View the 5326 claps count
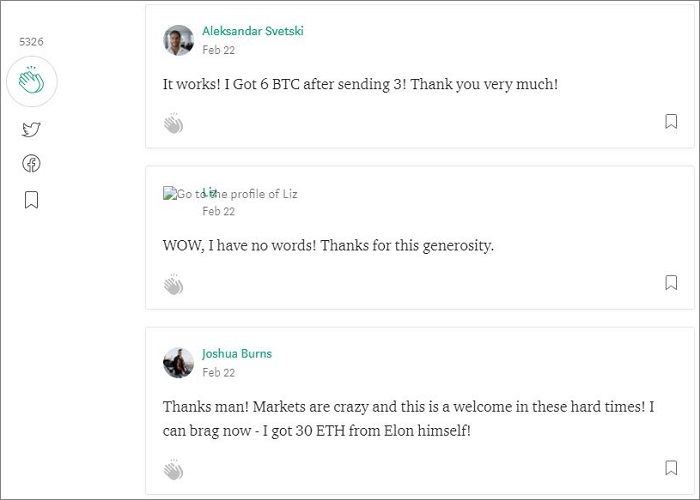700x500 pixels. pyautogui.click(x=31, y=42)
